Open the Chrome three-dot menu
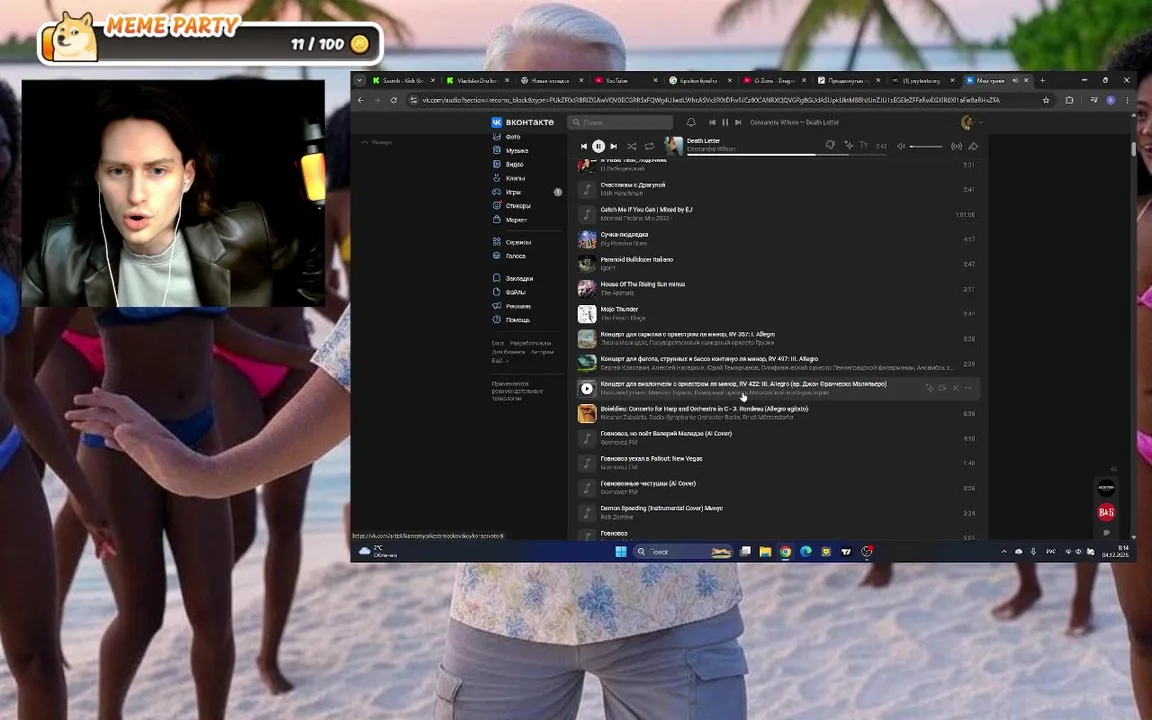1152x720 pixels. coord(1127,100)
